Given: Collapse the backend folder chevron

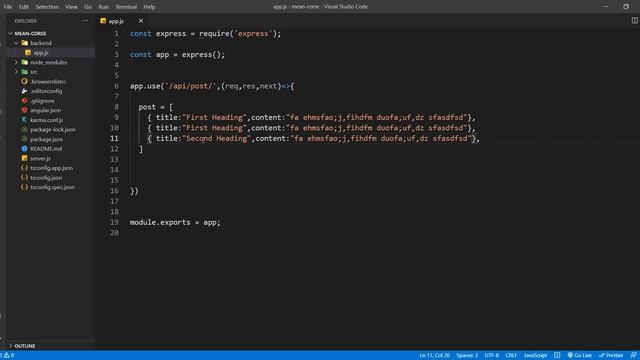Looking at the screenshot, I should pos(16,43).
